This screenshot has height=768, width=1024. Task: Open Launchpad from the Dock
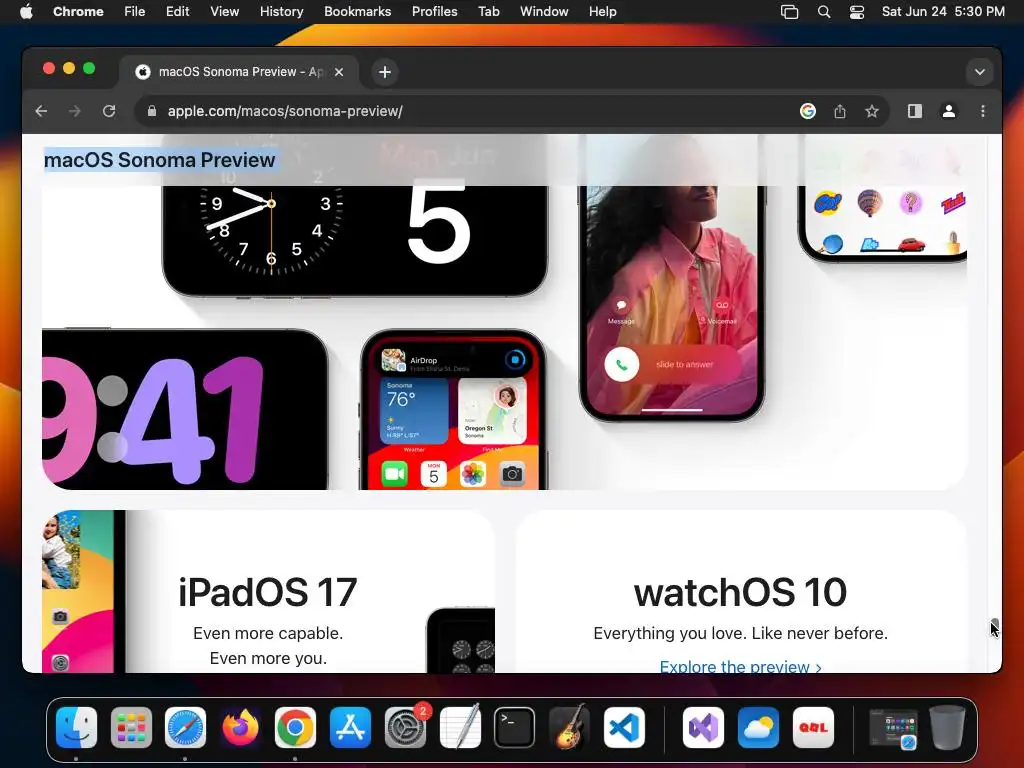coord(131,728)
